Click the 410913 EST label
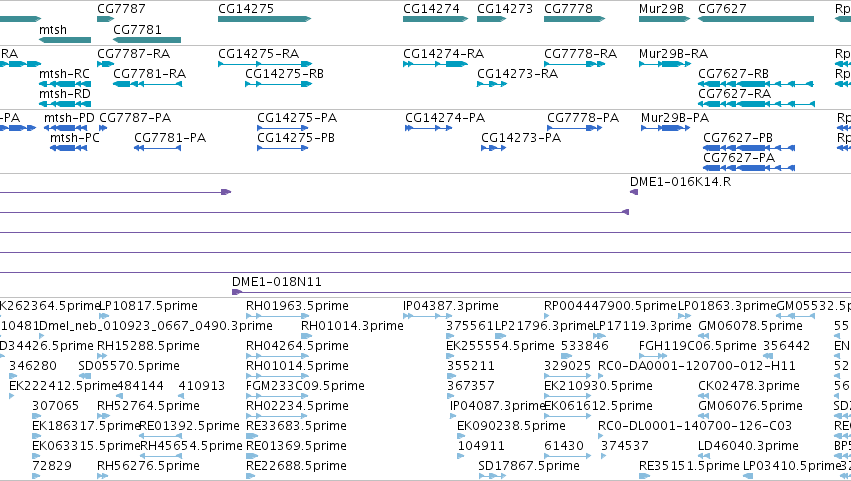This screenshot has width=851, height=481. [202, 386]
